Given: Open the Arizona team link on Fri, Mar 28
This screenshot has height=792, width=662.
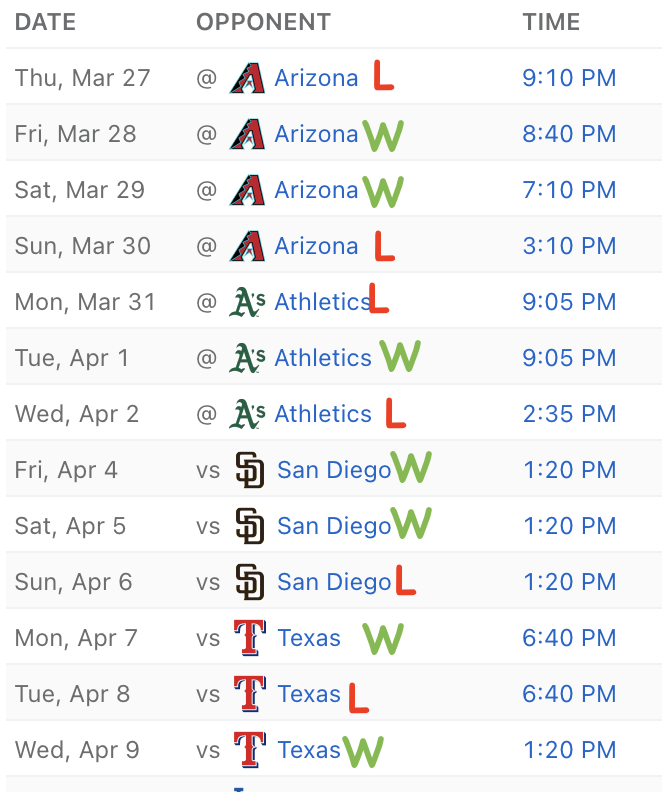Looking at the screenshot, I should click(317, 134).
